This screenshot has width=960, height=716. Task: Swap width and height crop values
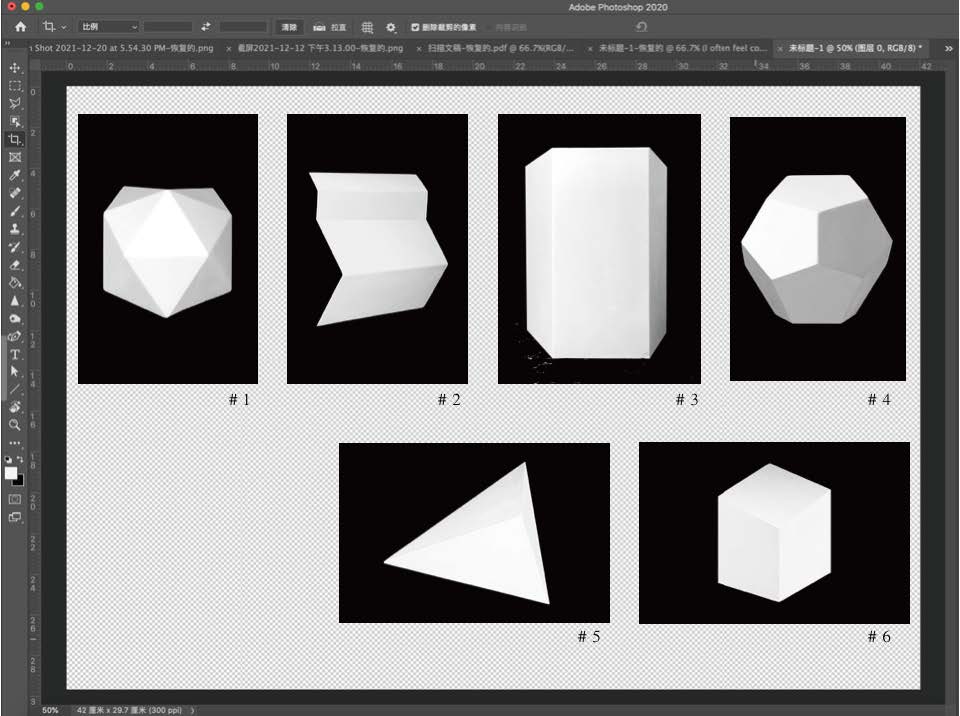click(206, 27)
